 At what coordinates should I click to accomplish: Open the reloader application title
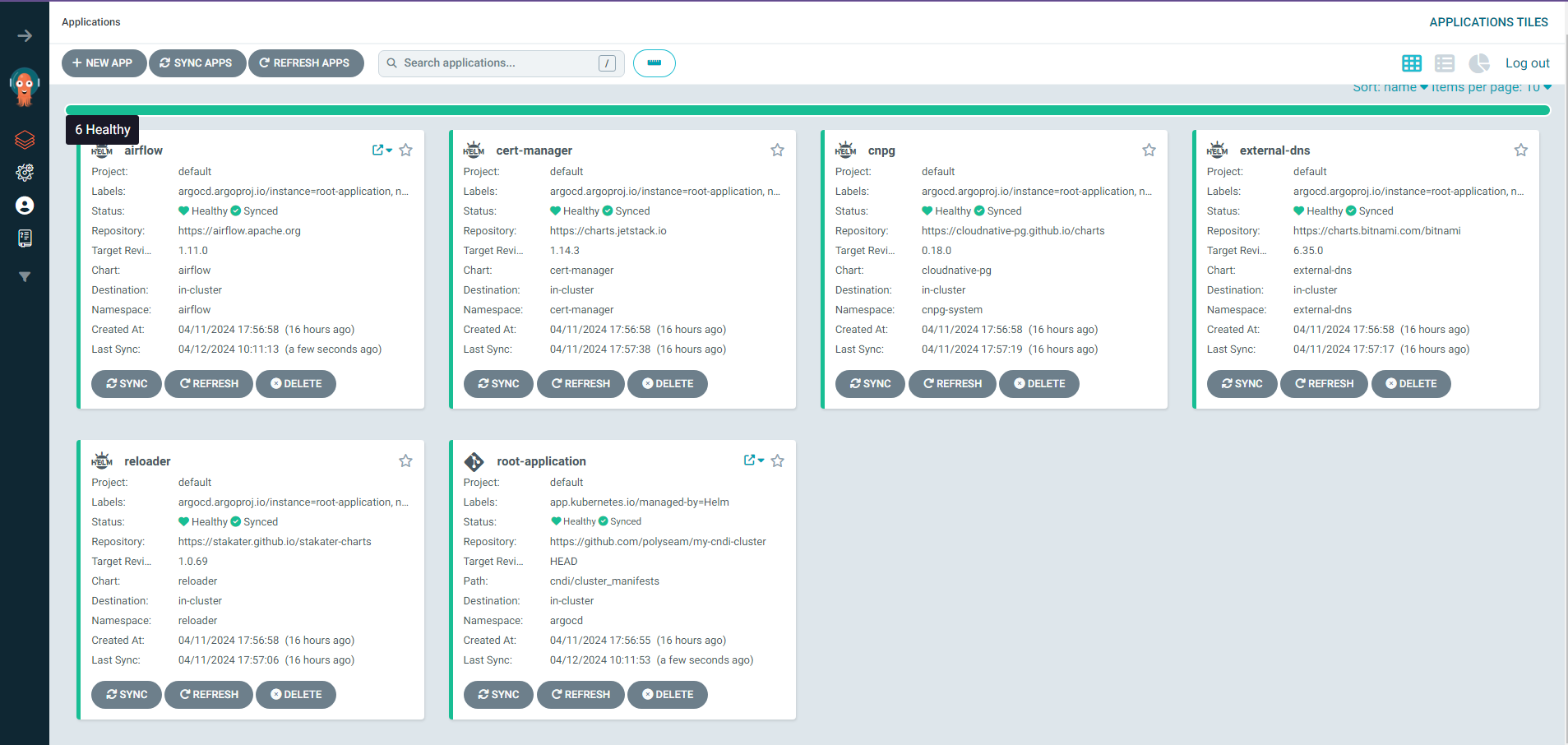(147, 461)
